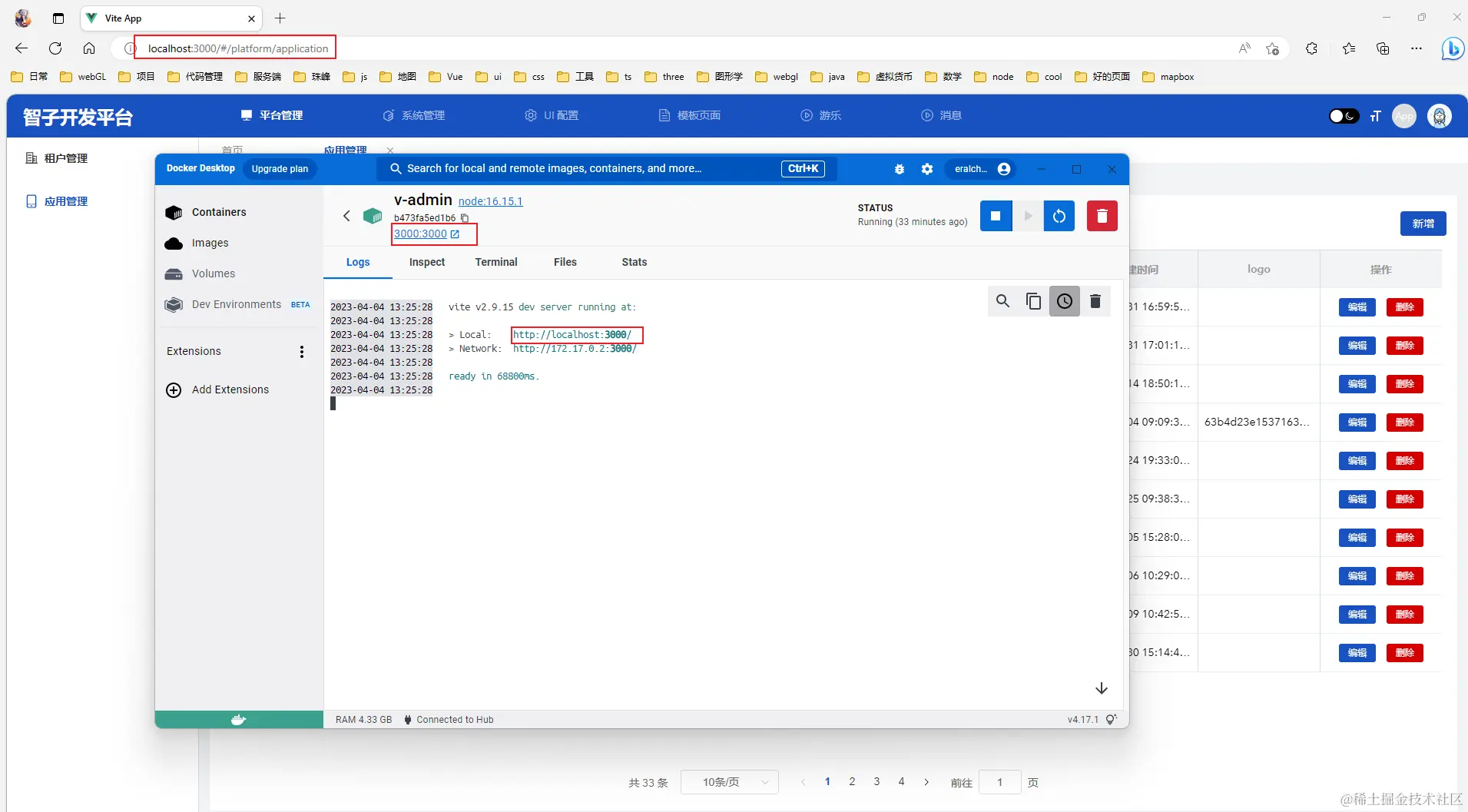Screen dimensions: 1468x812
Task: Refresh the browser page
Action: pyautogui.click(x=55, y=48)
